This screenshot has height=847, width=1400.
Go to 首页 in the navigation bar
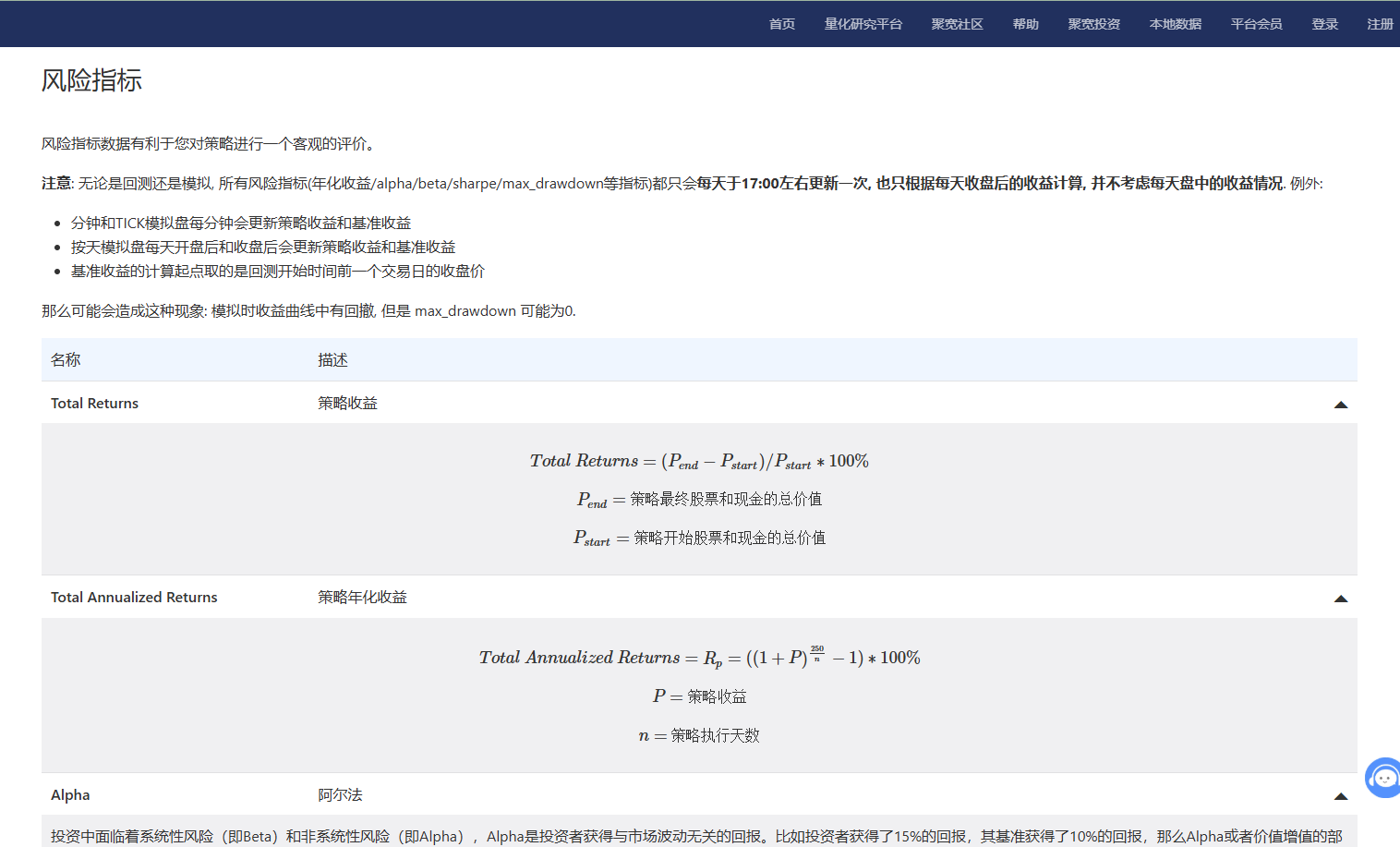click(781, 24)
